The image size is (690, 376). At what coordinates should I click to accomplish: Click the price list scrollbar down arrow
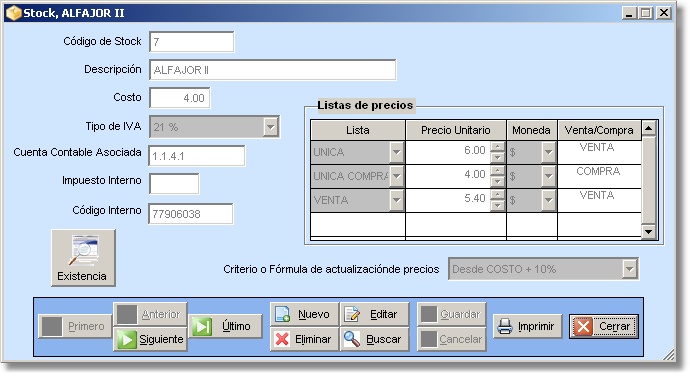click(x=649, y=231)
